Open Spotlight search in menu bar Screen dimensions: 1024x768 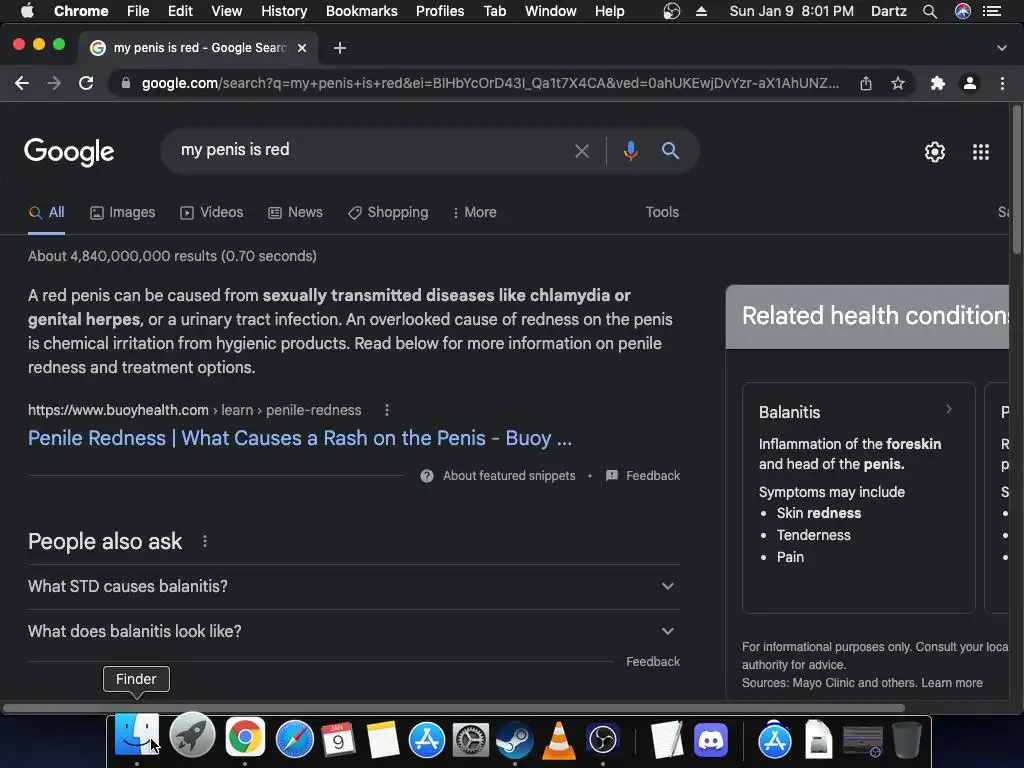(x=930, y=11)
